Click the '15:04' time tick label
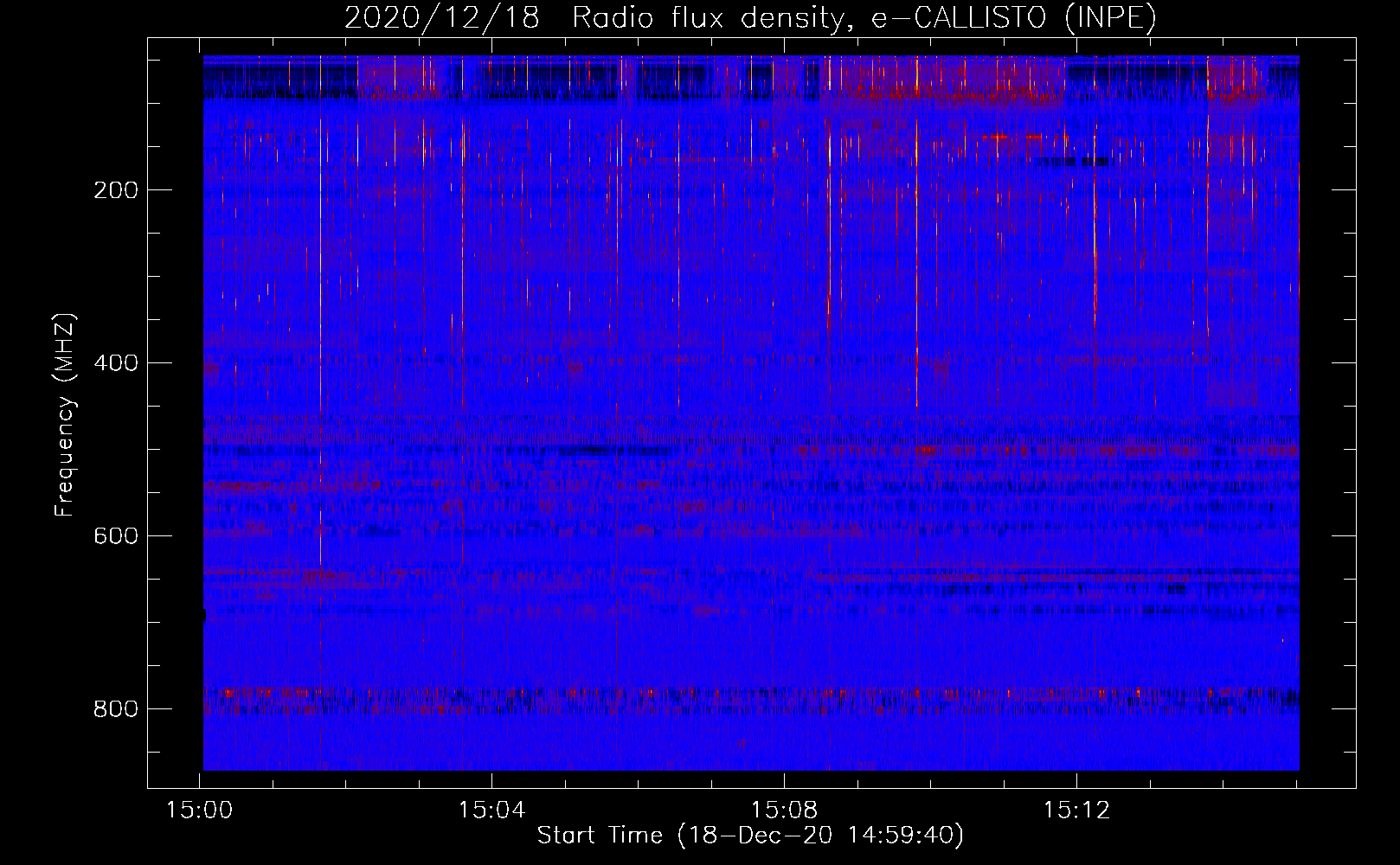 492,811
